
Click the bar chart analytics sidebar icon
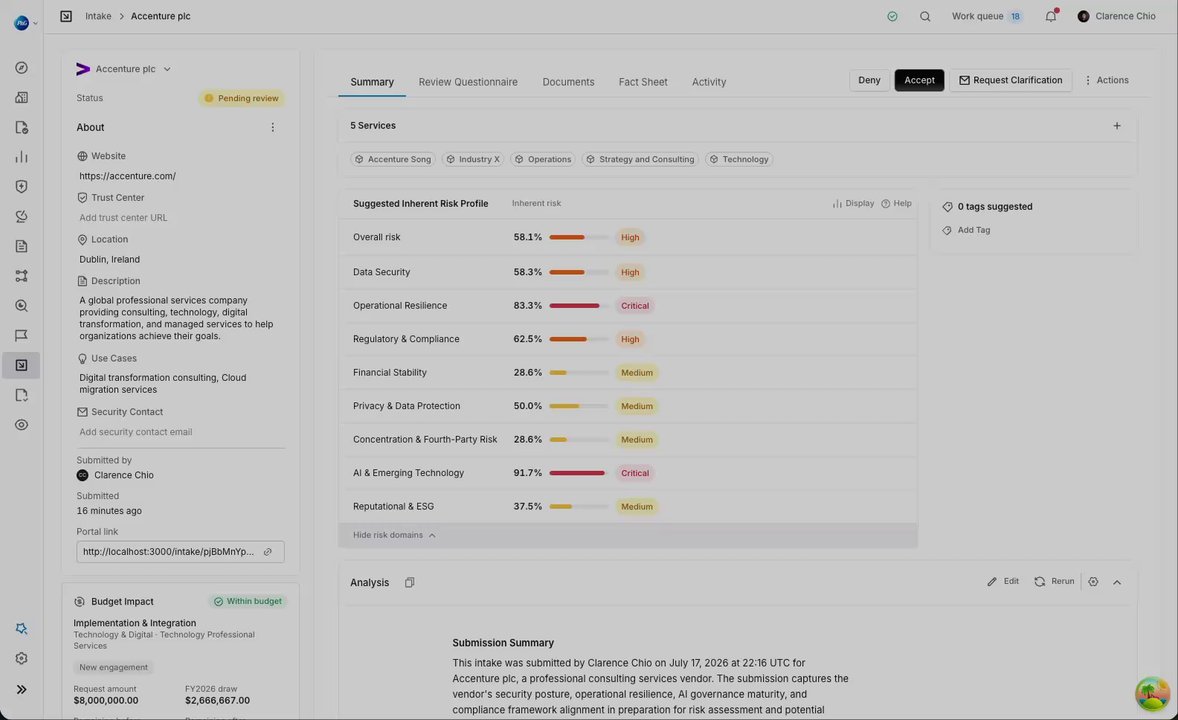coord(22,157)
